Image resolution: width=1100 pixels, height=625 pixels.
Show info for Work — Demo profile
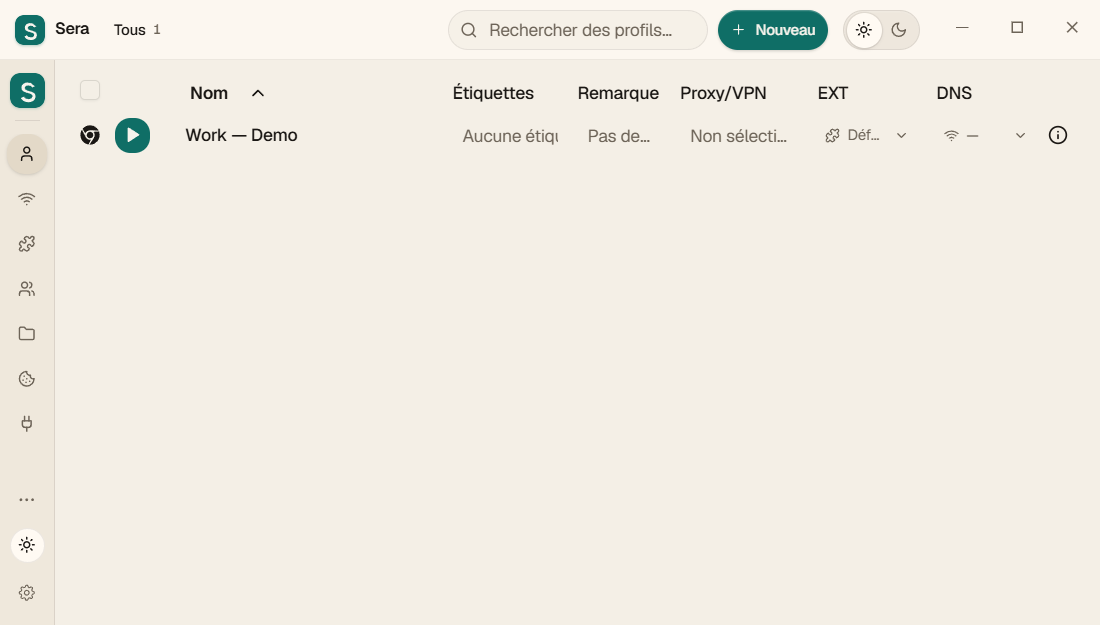pyautogui.click(x=1057, y=135)
